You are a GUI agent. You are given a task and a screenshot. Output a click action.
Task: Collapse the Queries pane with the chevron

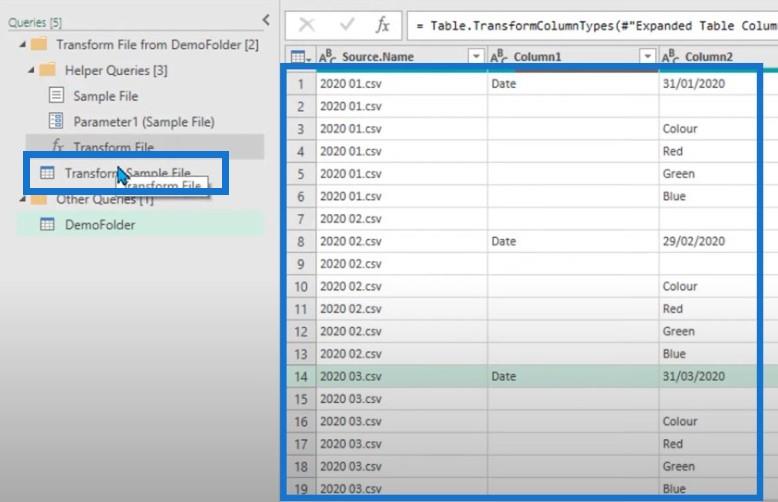click(x=266, y=20)
